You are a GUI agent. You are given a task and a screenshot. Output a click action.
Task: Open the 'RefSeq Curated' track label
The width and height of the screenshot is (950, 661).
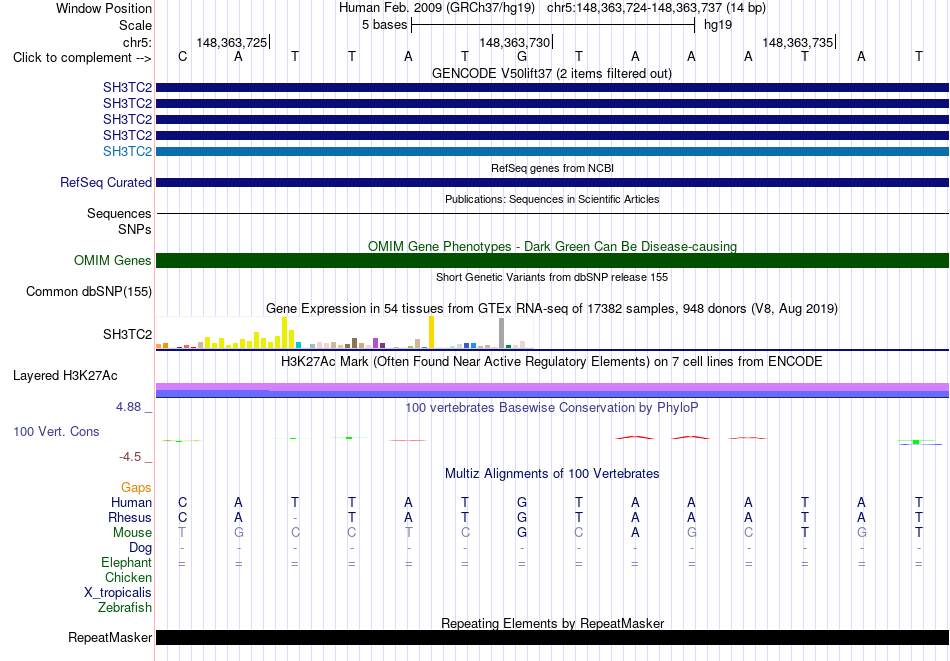coord(106,182)
